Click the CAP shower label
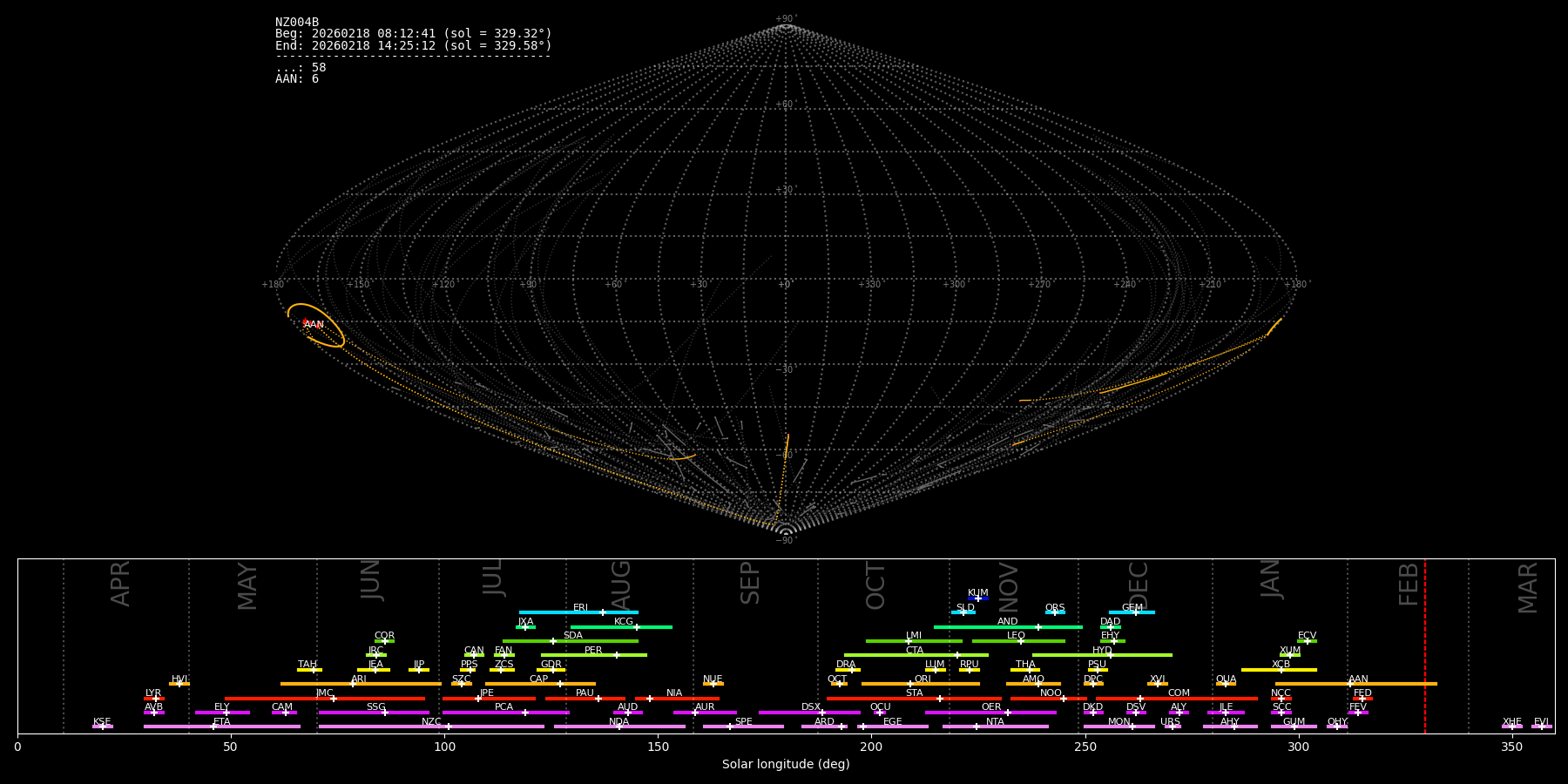Viewport: 1568px width, 784px height. (539, 679)
